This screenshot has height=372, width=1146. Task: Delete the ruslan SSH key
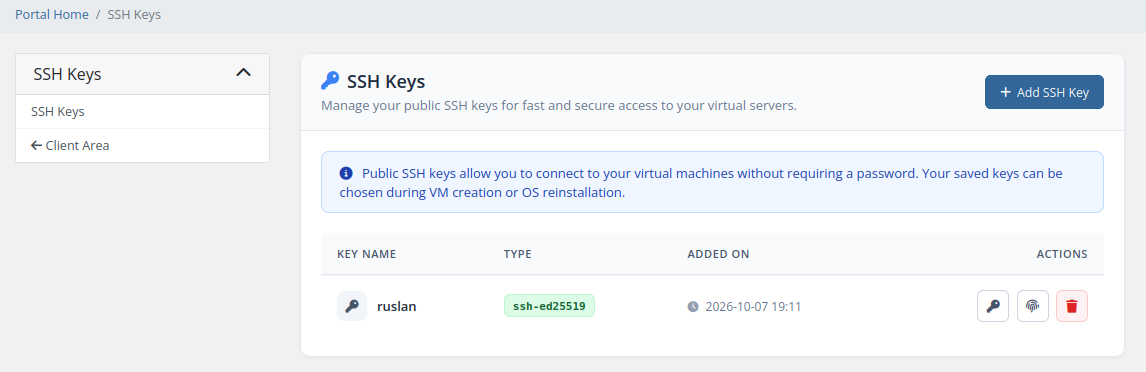click(1072, 306)
